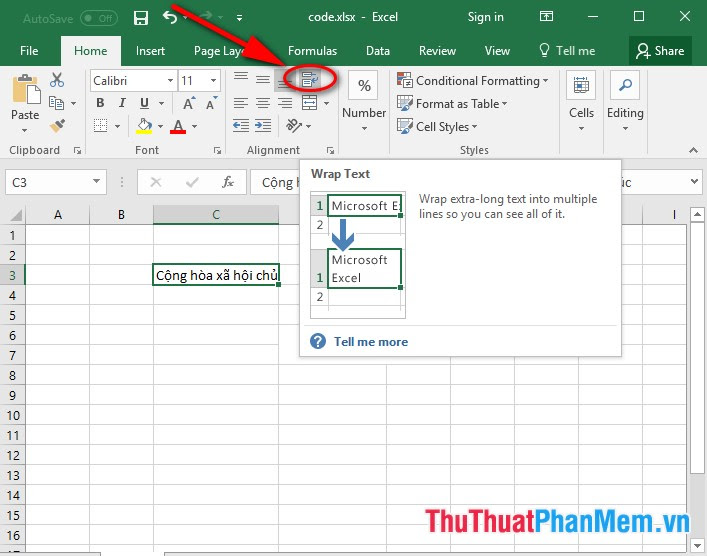707x556 pixels.
Task: Increase indent
Action: [263, 125]
